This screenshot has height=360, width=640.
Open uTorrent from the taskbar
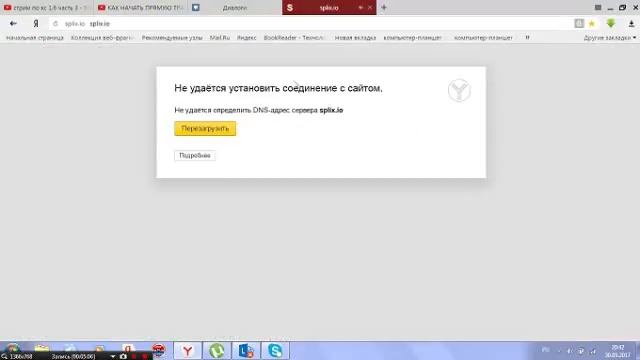tap(217, 351)
